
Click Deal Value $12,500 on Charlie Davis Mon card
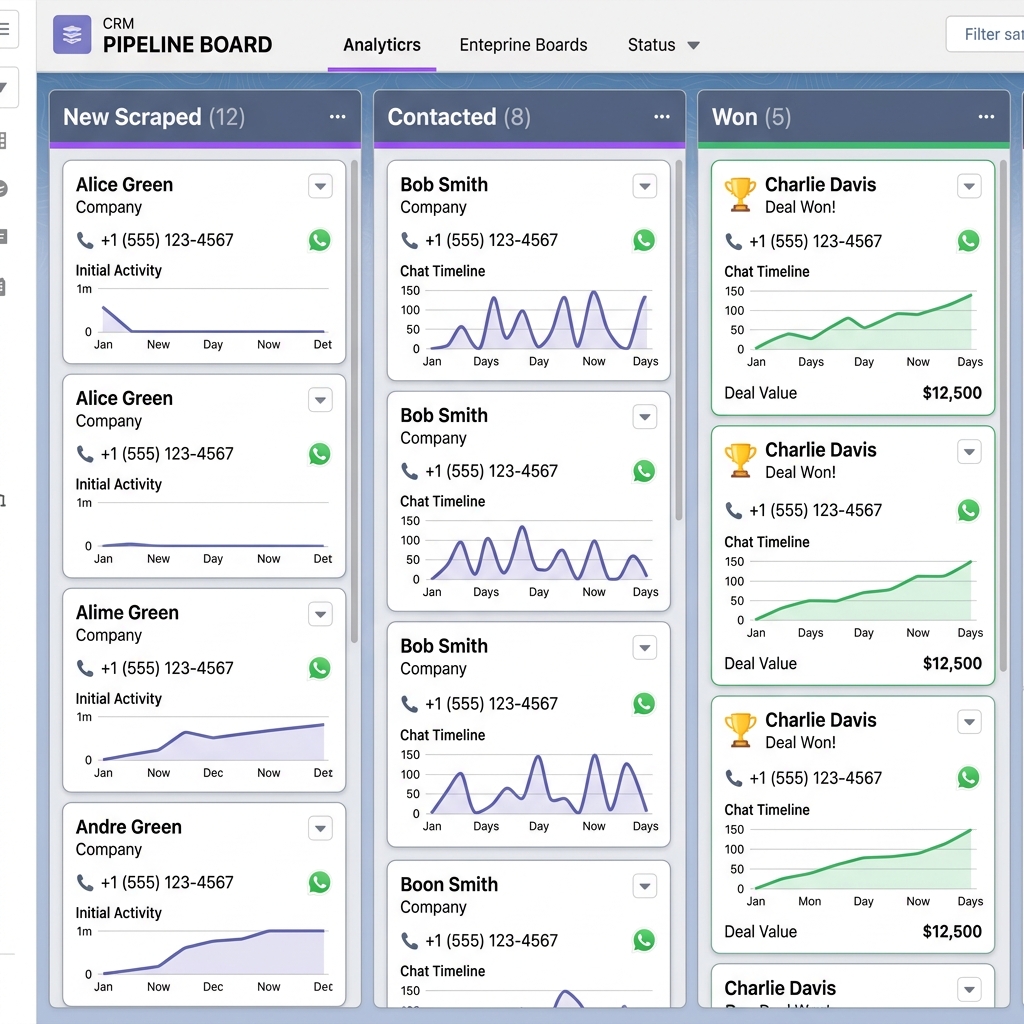(853, 931)
